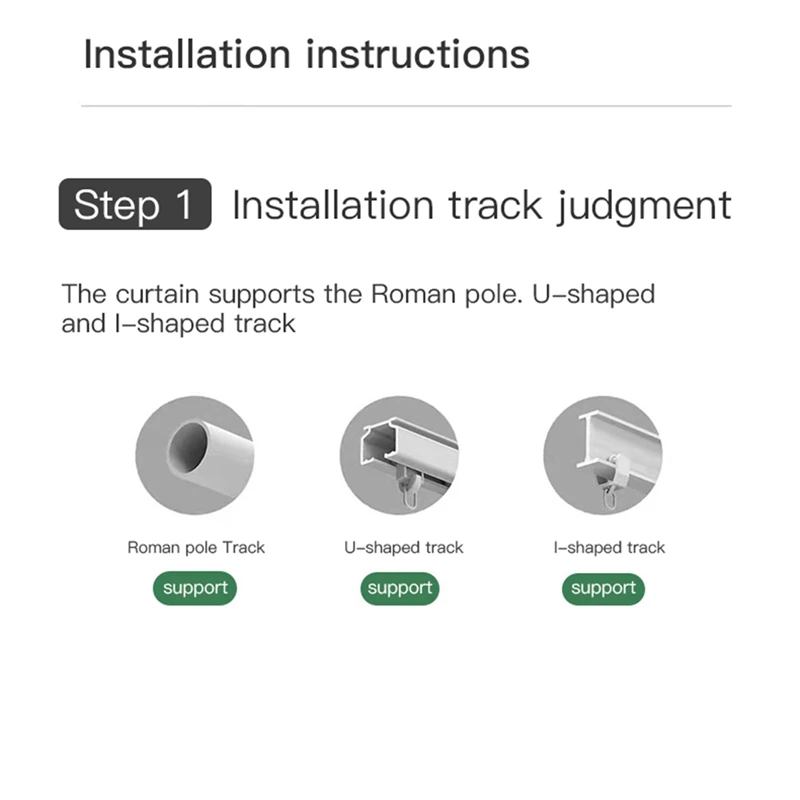Click the horizontal divider line below the title
800x800 pixels.
coord(406,105)
